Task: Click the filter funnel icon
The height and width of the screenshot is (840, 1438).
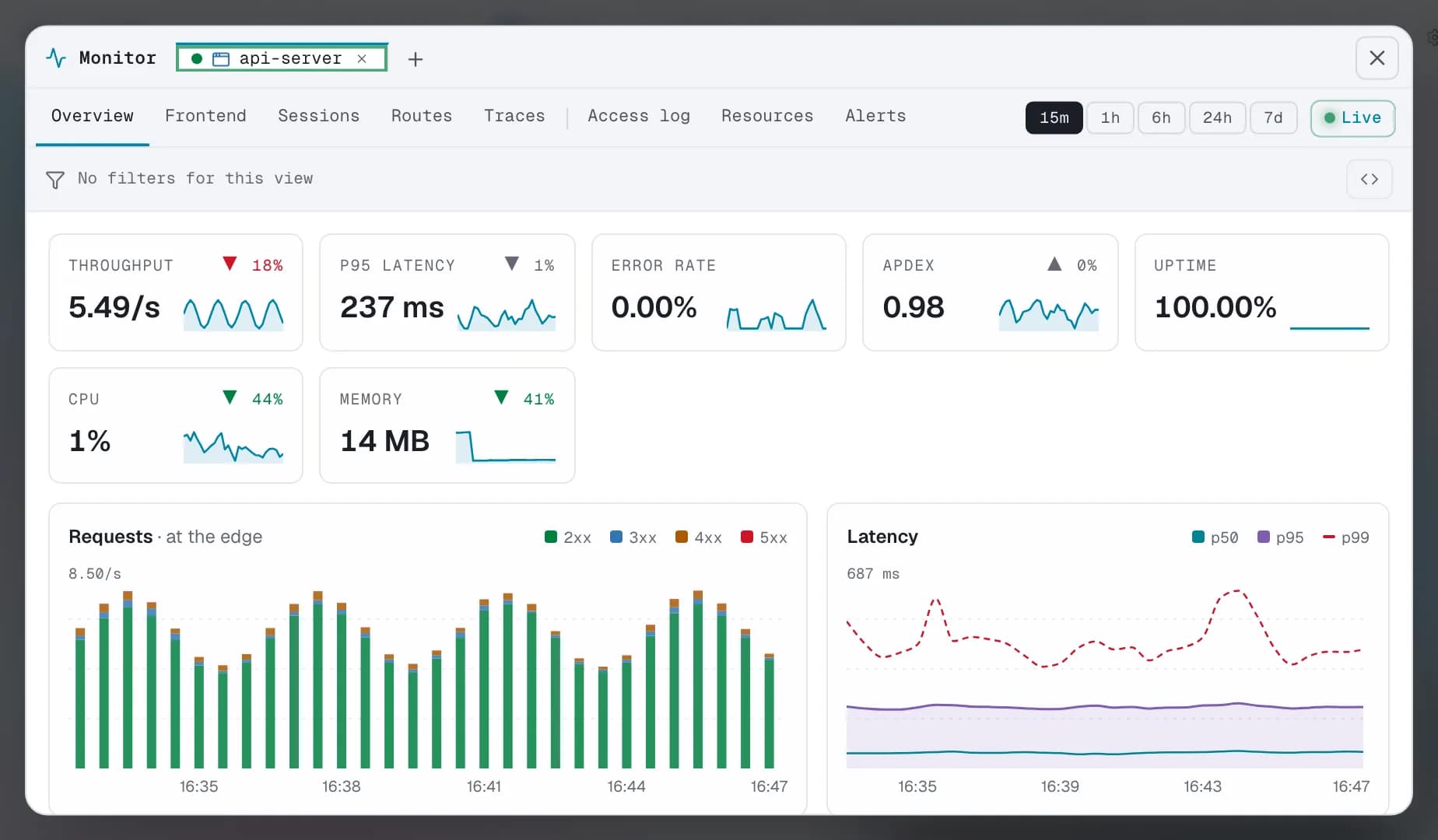Action: tap(55, 180)
